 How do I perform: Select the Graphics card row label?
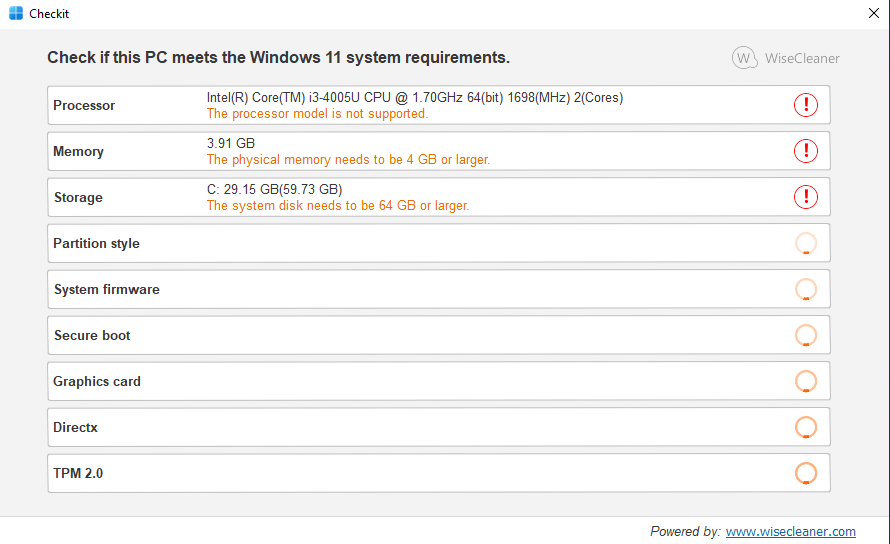[96, 382]
